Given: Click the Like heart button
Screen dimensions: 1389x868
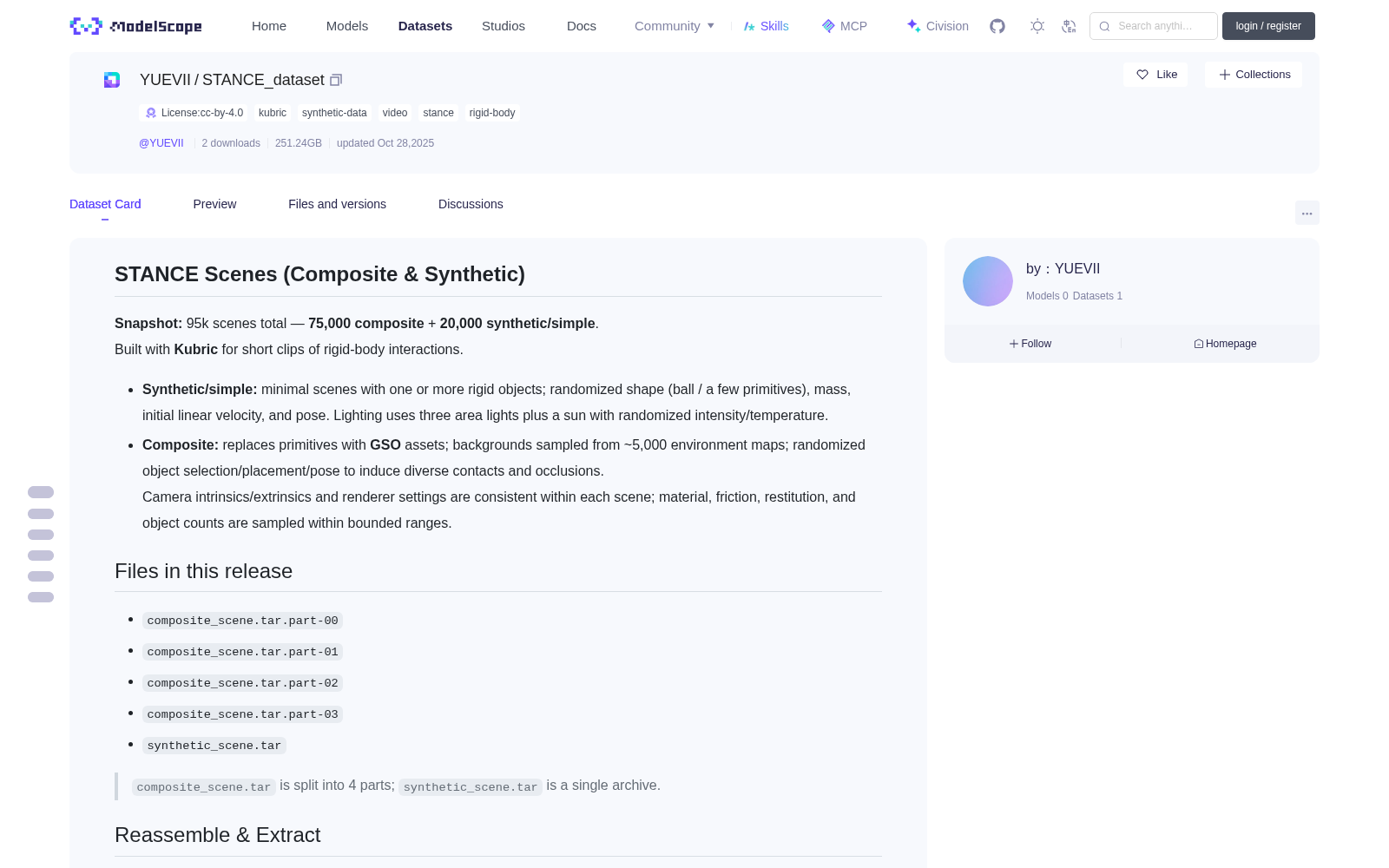Looking at the screenshot, I should 1155,75.
